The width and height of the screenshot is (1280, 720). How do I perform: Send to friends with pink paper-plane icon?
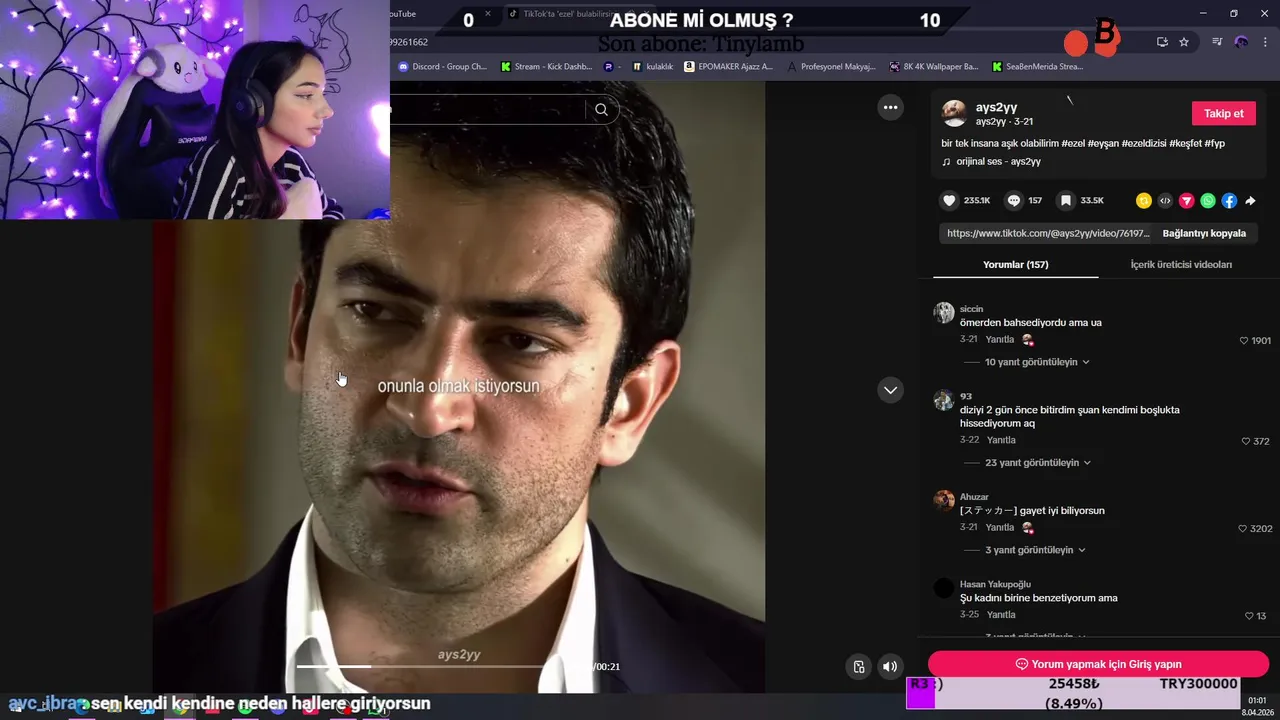pos(1187,201)
